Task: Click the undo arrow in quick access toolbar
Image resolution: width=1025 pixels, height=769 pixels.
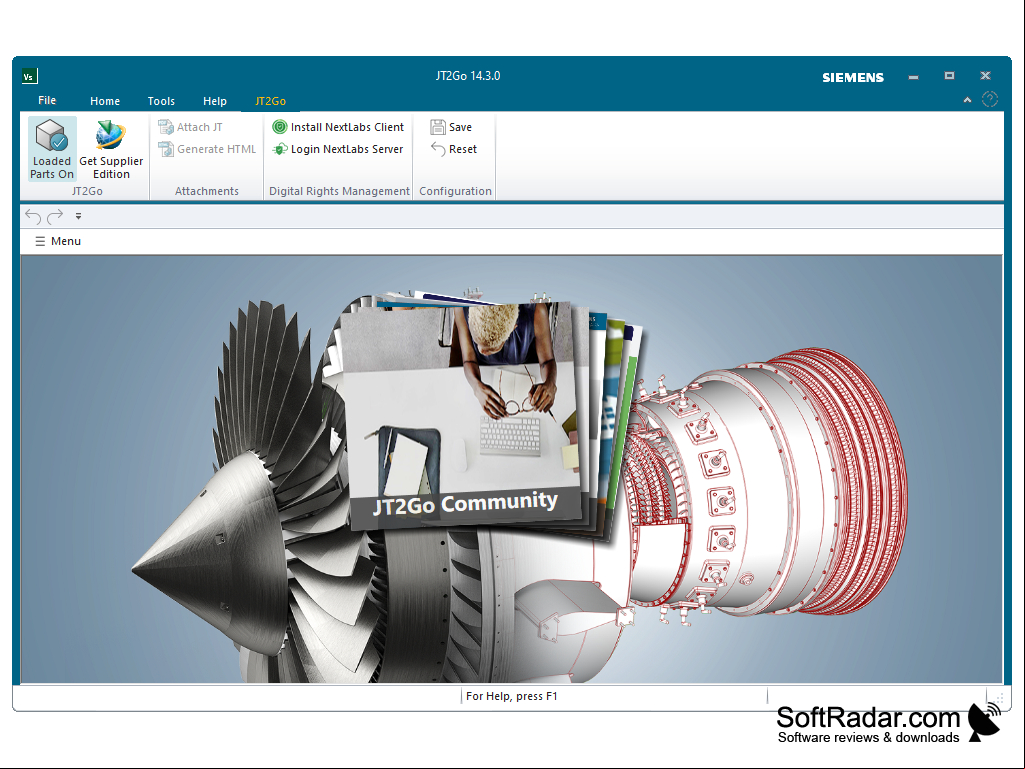Action: click(33, 216)
